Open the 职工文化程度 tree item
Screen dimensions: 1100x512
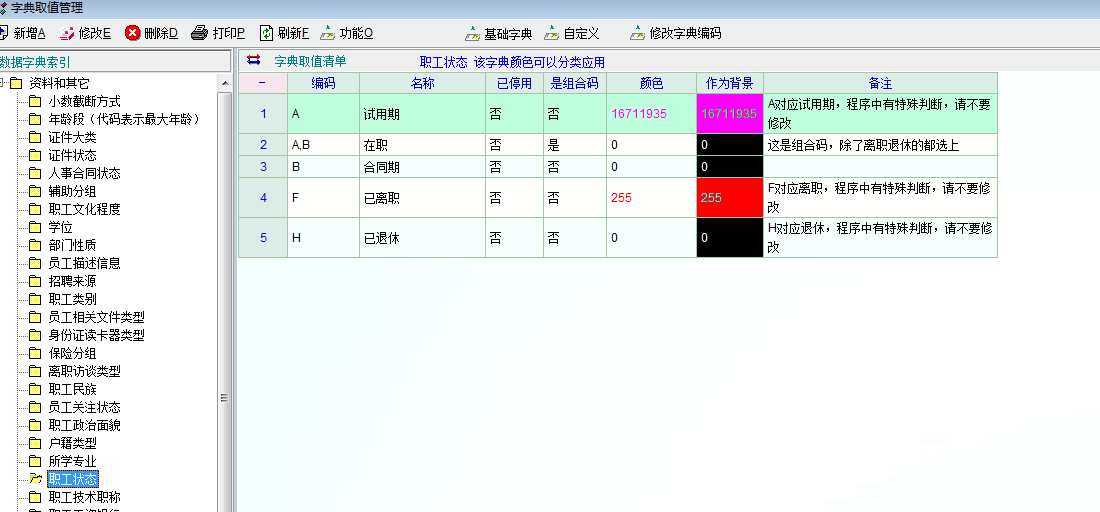pyautogui.click(x=84, y=209)
